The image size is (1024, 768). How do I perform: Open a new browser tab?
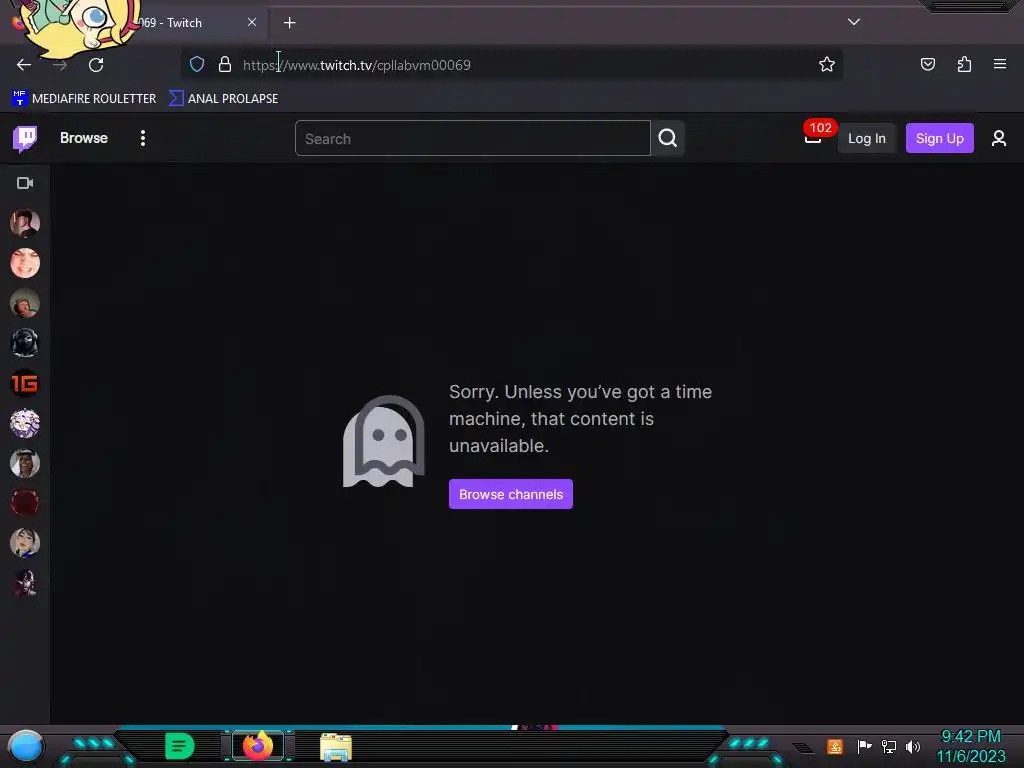coord(289,23)
